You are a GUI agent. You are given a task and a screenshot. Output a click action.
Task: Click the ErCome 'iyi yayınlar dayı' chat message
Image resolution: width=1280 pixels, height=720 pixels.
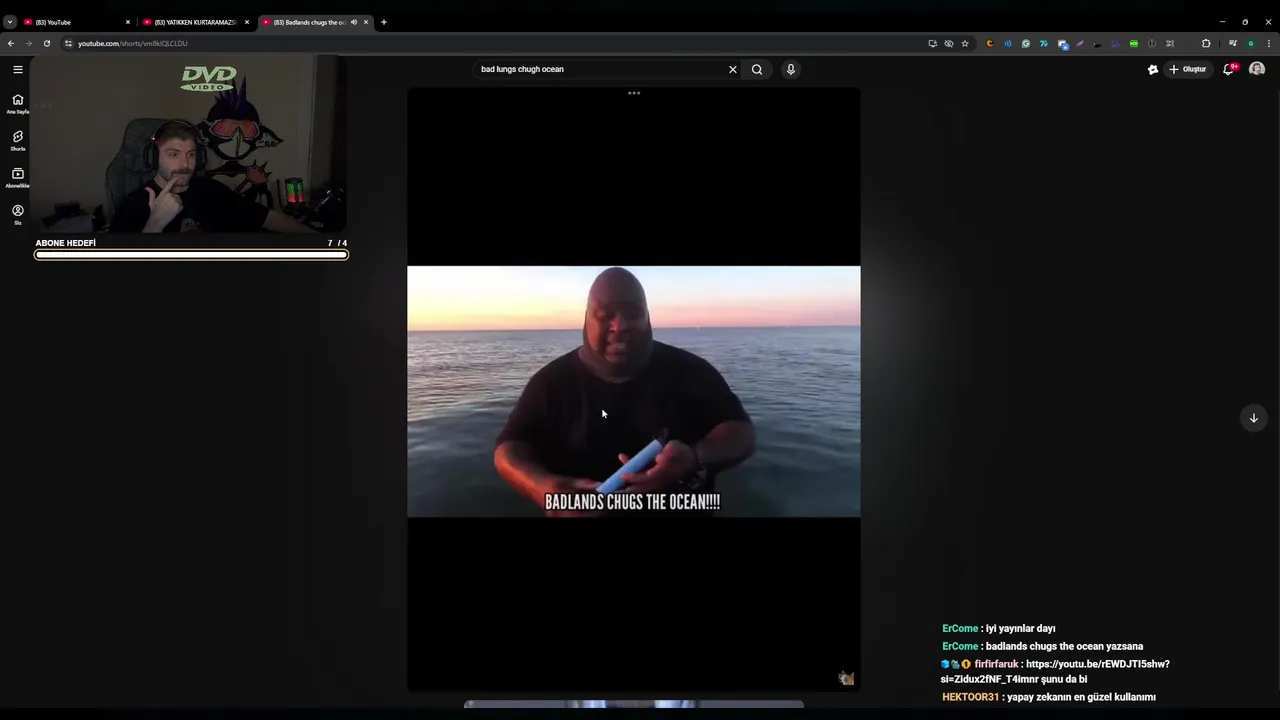pos(999,628)
